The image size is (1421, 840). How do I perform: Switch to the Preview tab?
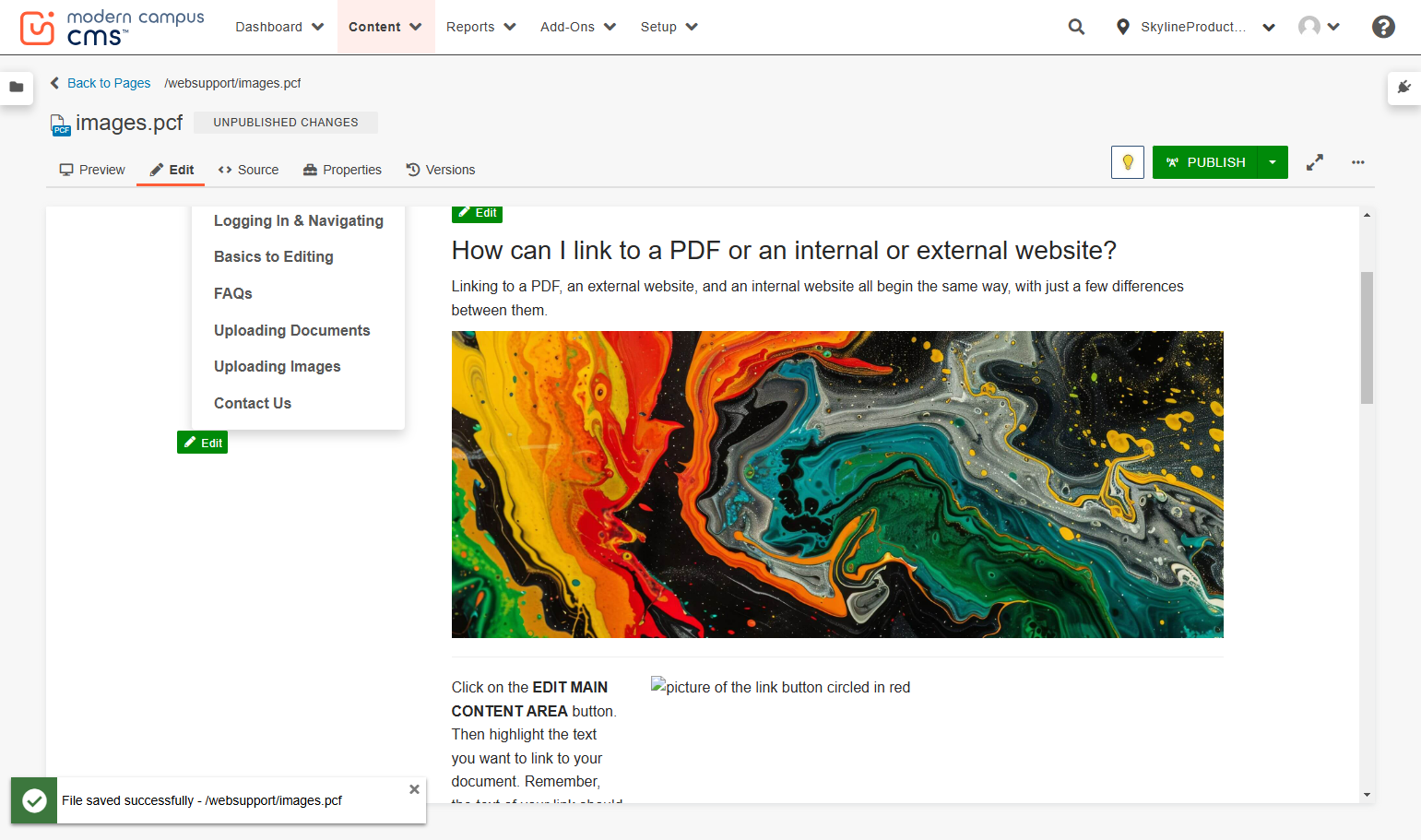coord(92,170)
